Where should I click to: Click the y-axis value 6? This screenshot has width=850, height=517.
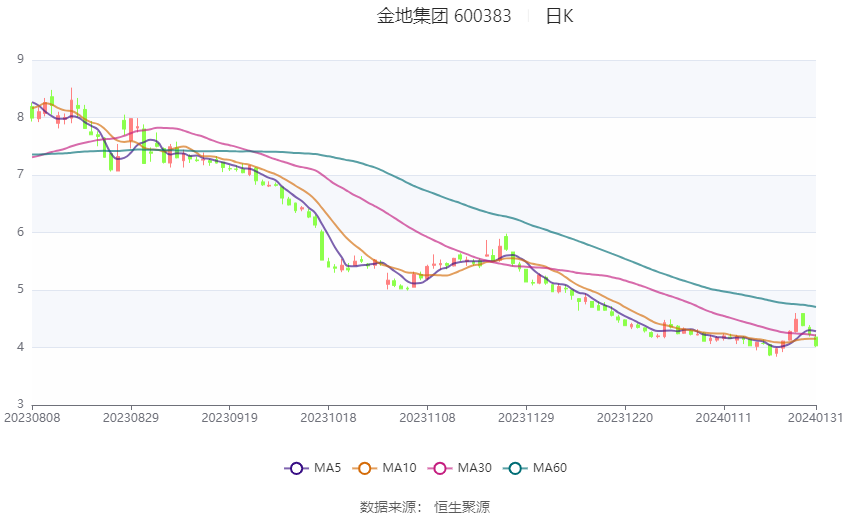click(21, 232)
